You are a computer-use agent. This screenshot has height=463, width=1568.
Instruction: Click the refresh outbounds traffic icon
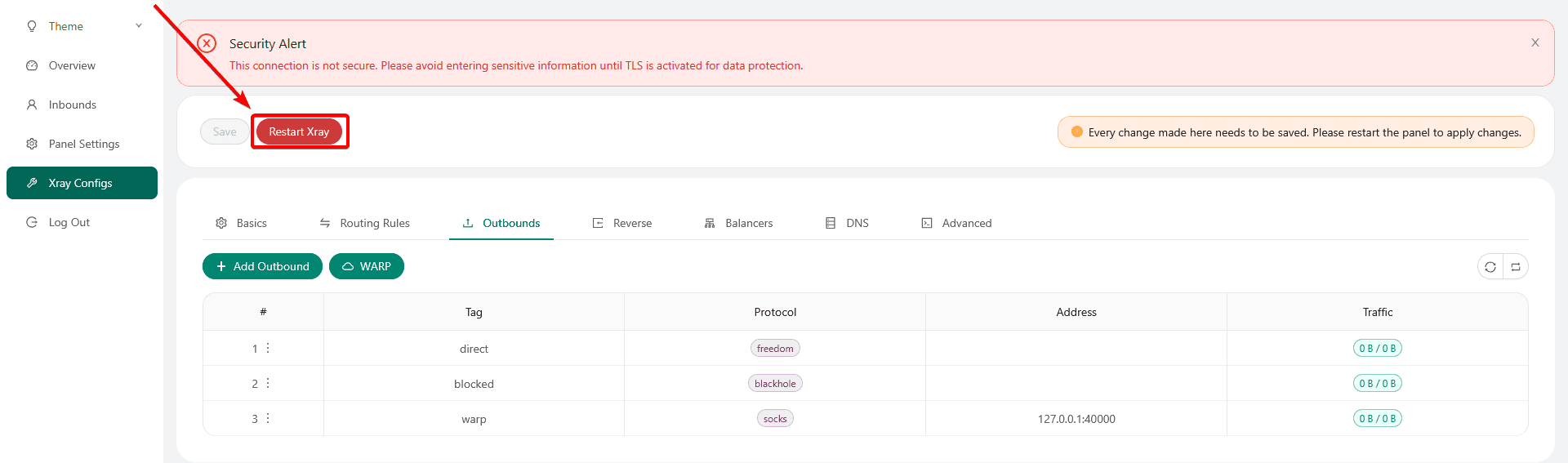(x=1490, y=267)
